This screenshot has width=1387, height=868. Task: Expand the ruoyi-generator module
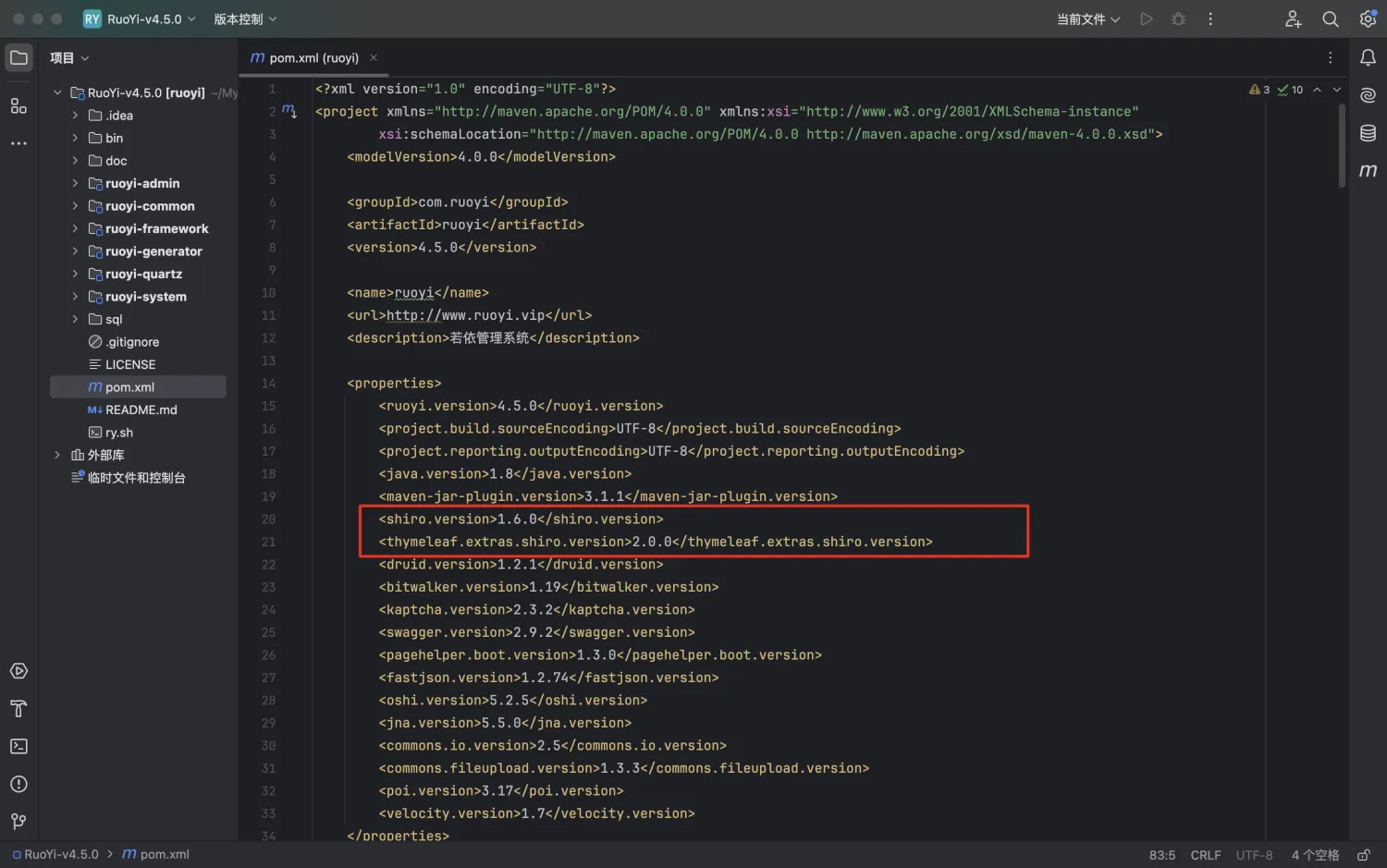[75, 251]
